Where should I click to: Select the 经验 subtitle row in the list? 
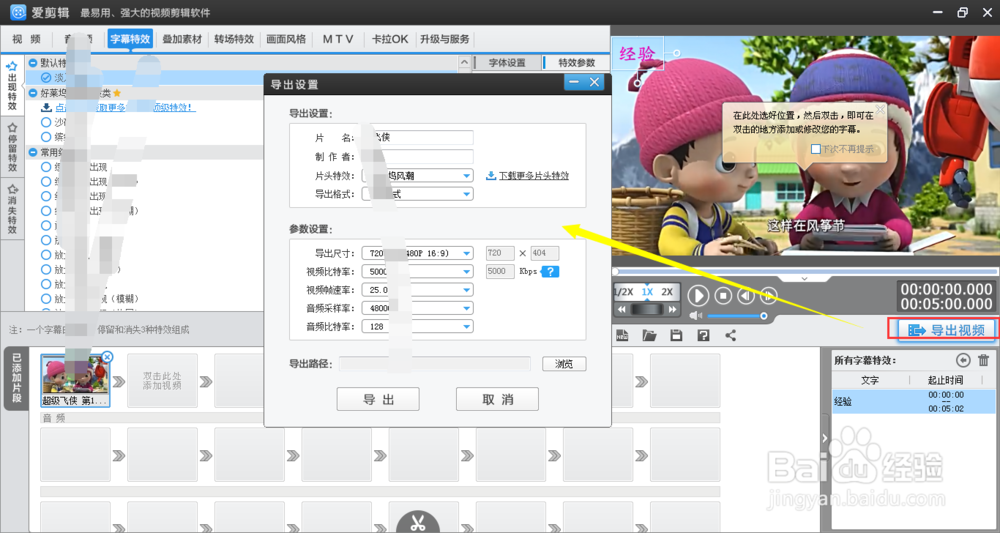(913, 402)
